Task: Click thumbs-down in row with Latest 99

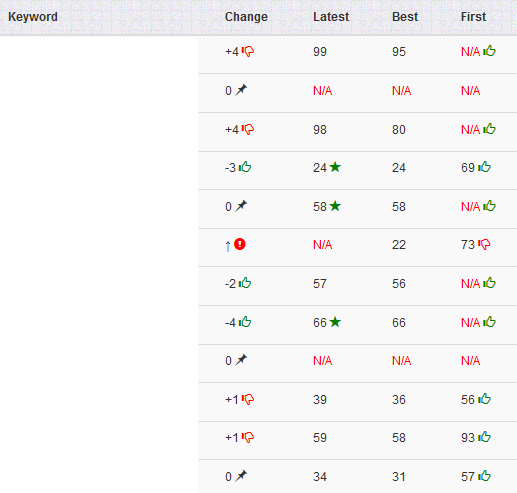Action: [248, 51]
